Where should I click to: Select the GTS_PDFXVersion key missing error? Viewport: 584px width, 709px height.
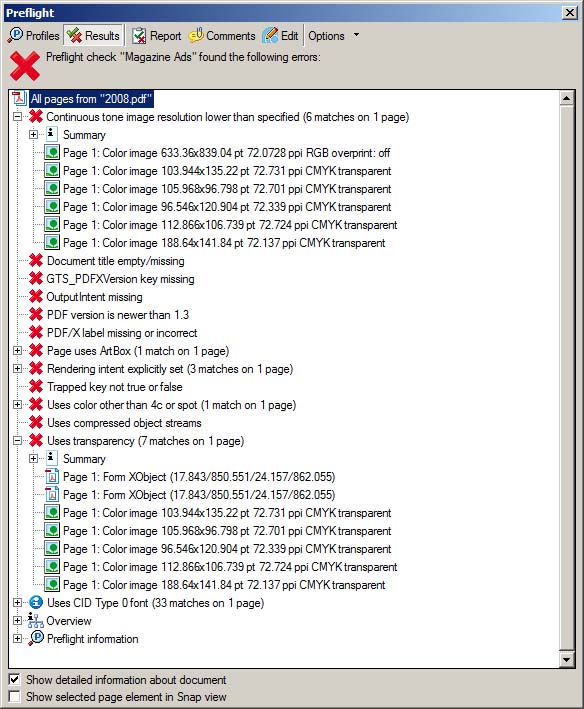[x=121, y=279]
